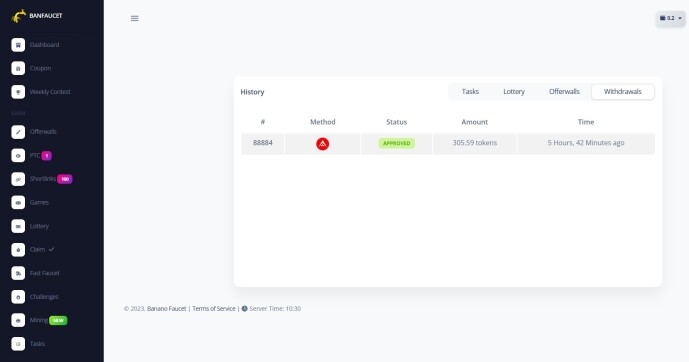
Task: Expand the 0.2 balance dropdown
Action: tap(671, 18)
